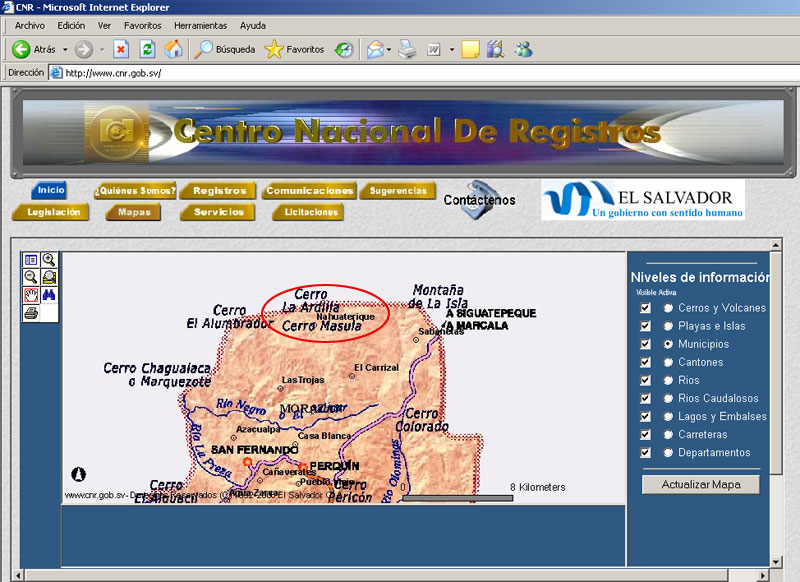Set Carreteras as the active layer
This screenshot has width=800, height=582.
[x=668, y=435]
